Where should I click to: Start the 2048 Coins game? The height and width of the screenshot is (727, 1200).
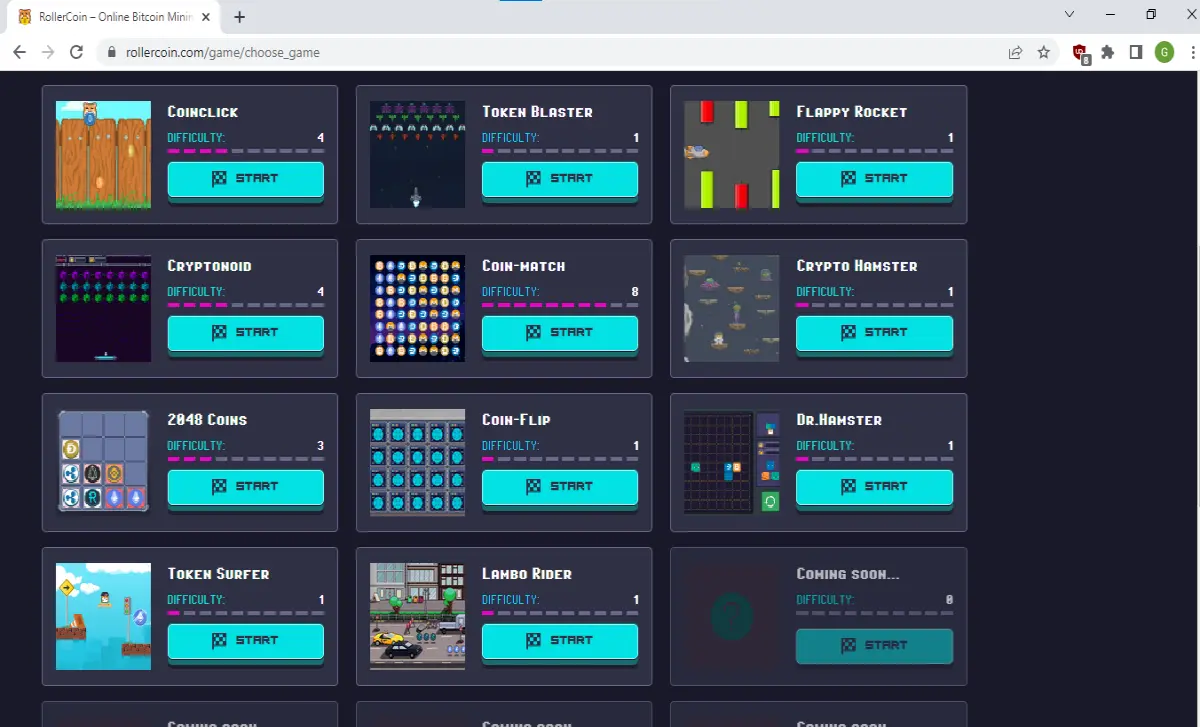click(245, 487)
